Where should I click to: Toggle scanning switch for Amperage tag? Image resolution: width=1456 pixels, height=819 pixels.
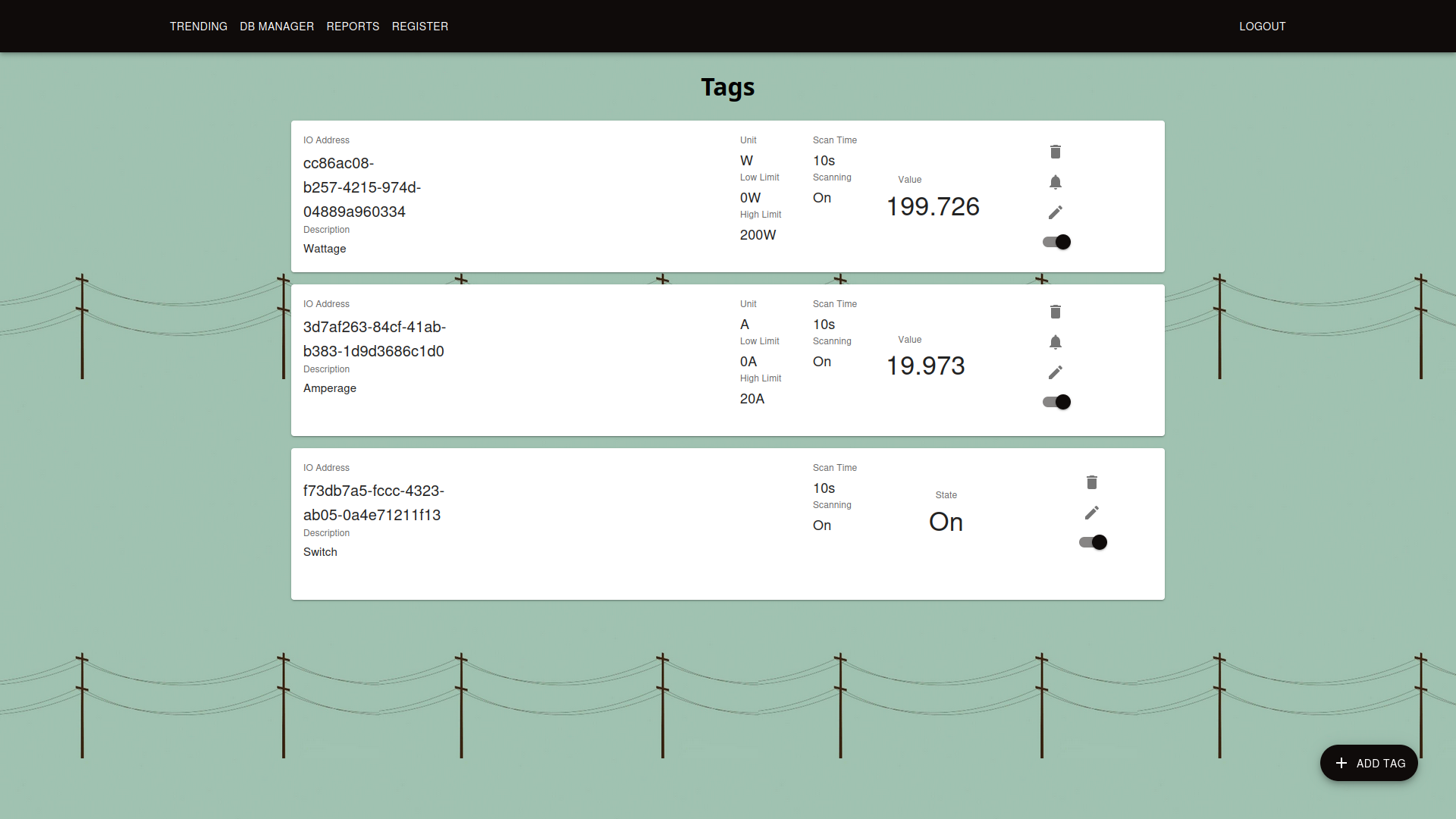[1056, 402]
